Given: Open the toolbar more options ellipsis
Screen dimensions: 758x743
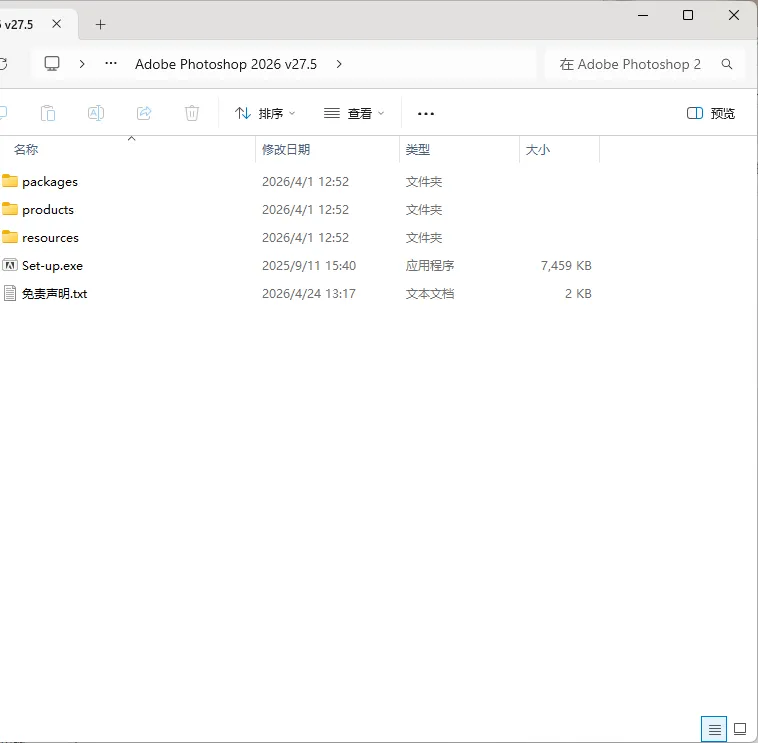Looking at the screenshot, I should tap(425, 114).
